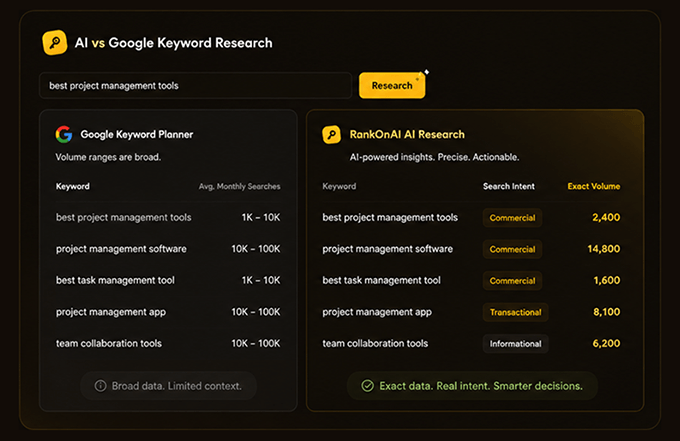Click the 'RankOnAI AI Research' heading
This screenshot has width=680, height=441.
(x=407, y=134)
